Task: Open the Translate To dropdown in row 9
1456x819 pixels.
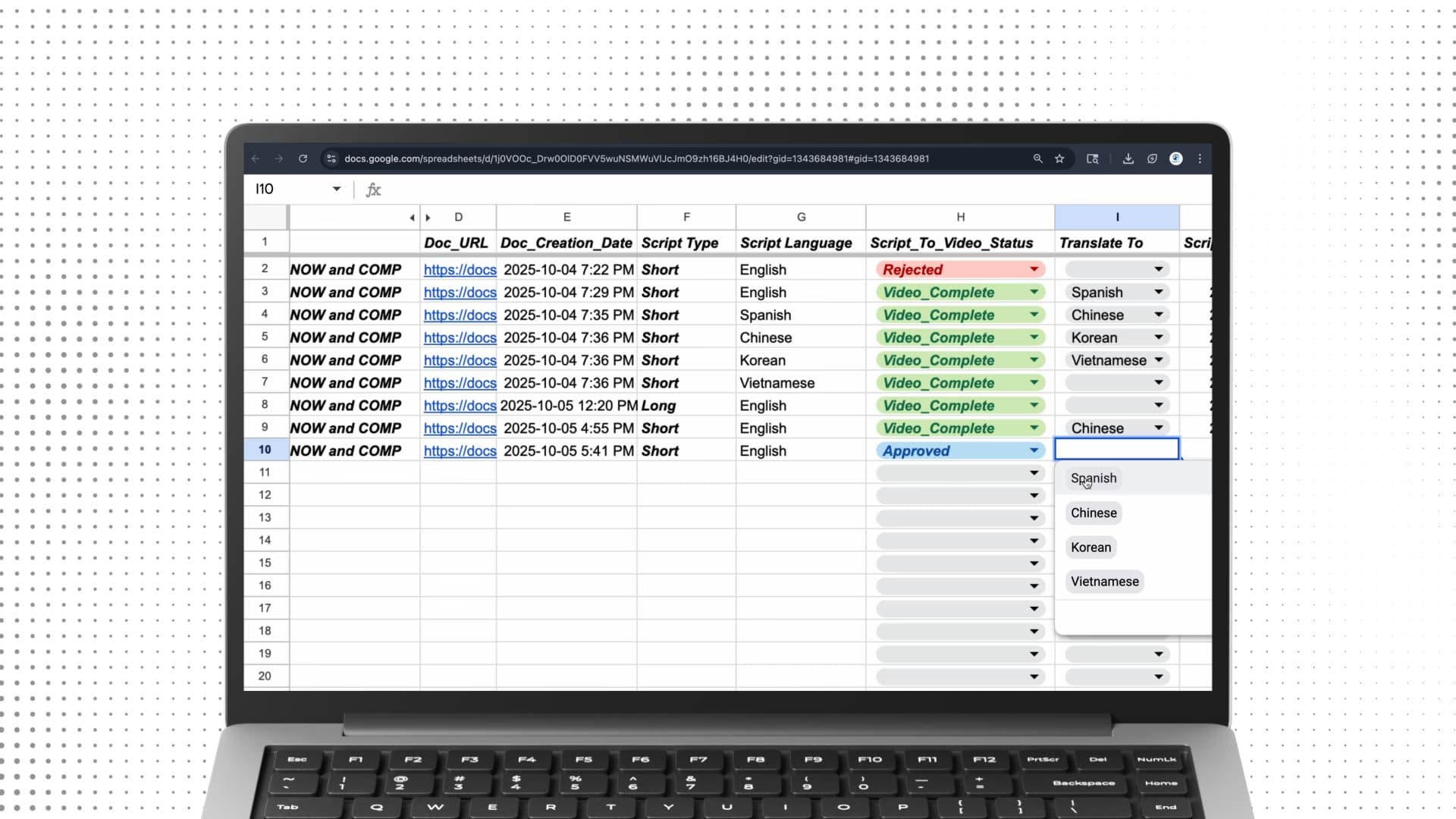Action: (x=1158, y=428)
